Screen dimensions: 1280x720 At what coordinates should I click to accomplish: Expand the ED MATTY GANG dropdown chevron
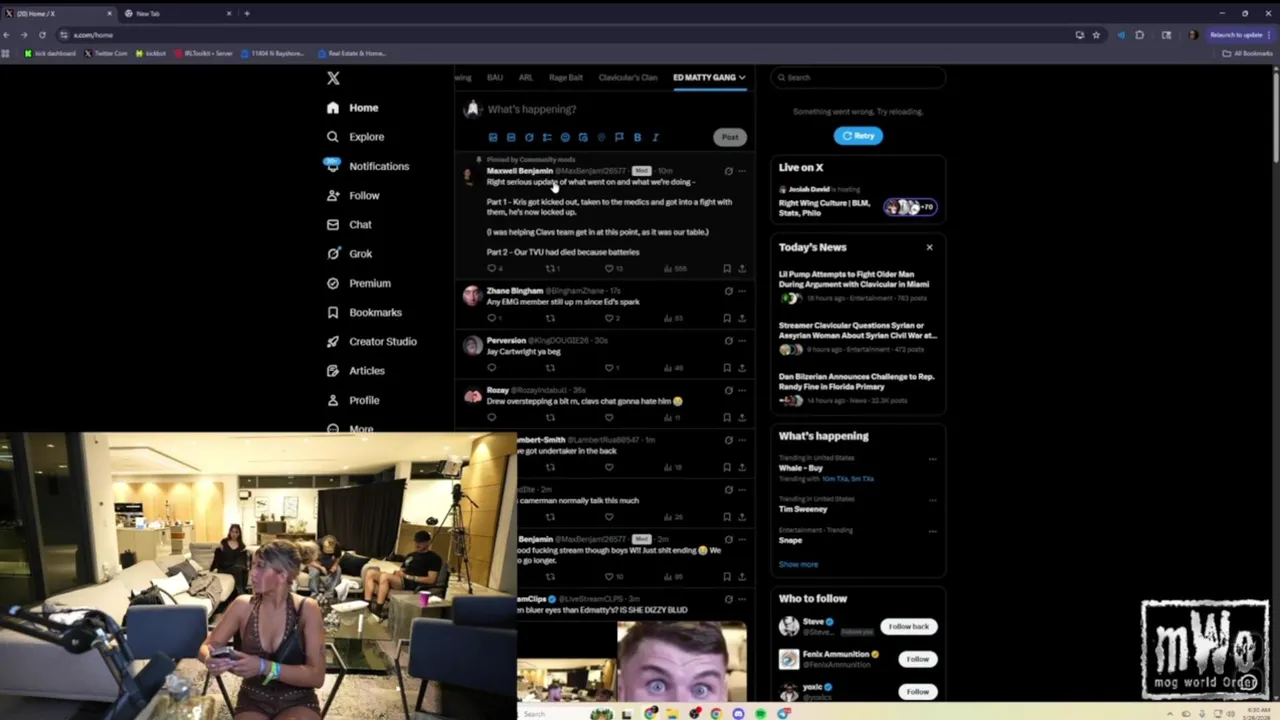point(742,77)
